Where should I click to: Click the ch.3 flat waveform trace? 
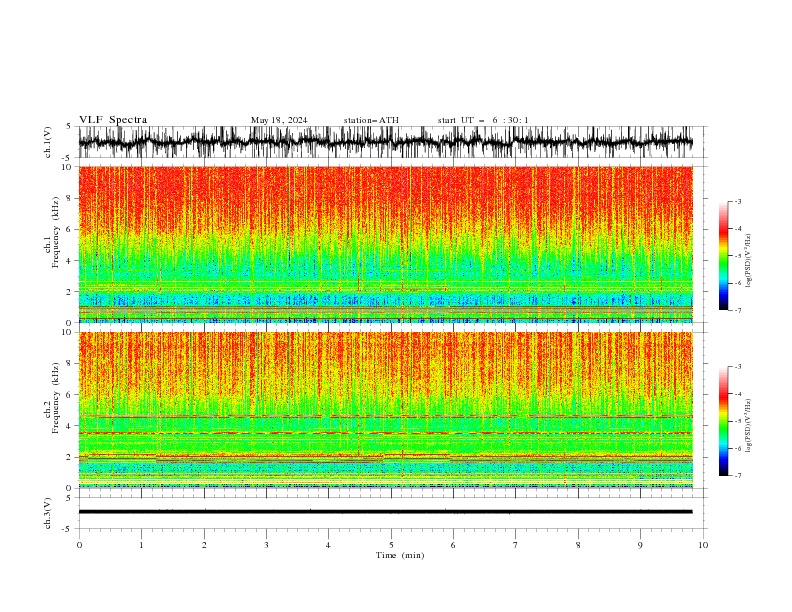[385, 512]
